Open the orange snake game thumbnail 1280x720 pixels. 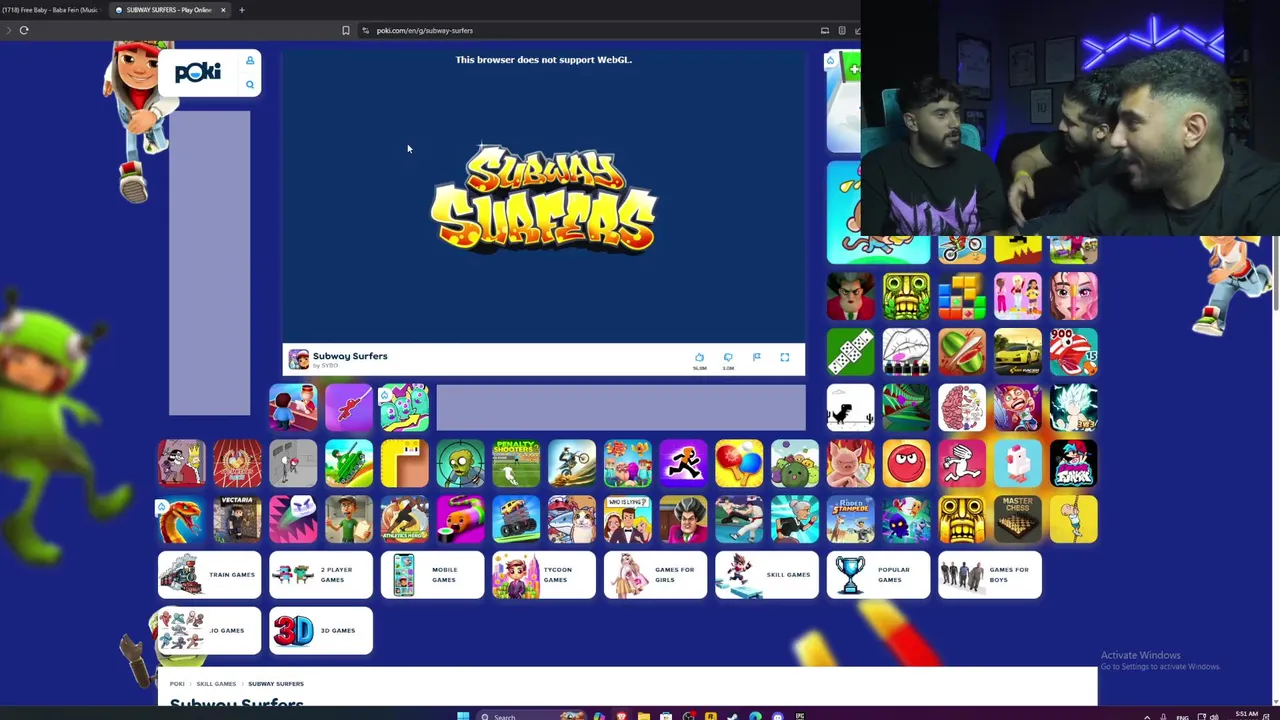pos(181,519)
